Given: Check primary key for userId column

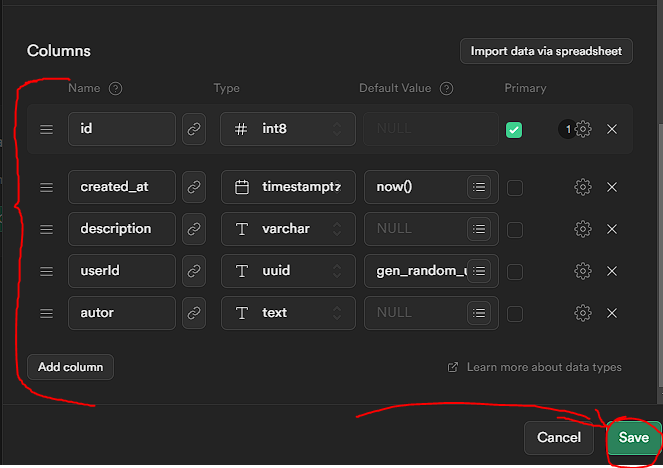Looking at the screenshot, I should (x=515, y=271).
